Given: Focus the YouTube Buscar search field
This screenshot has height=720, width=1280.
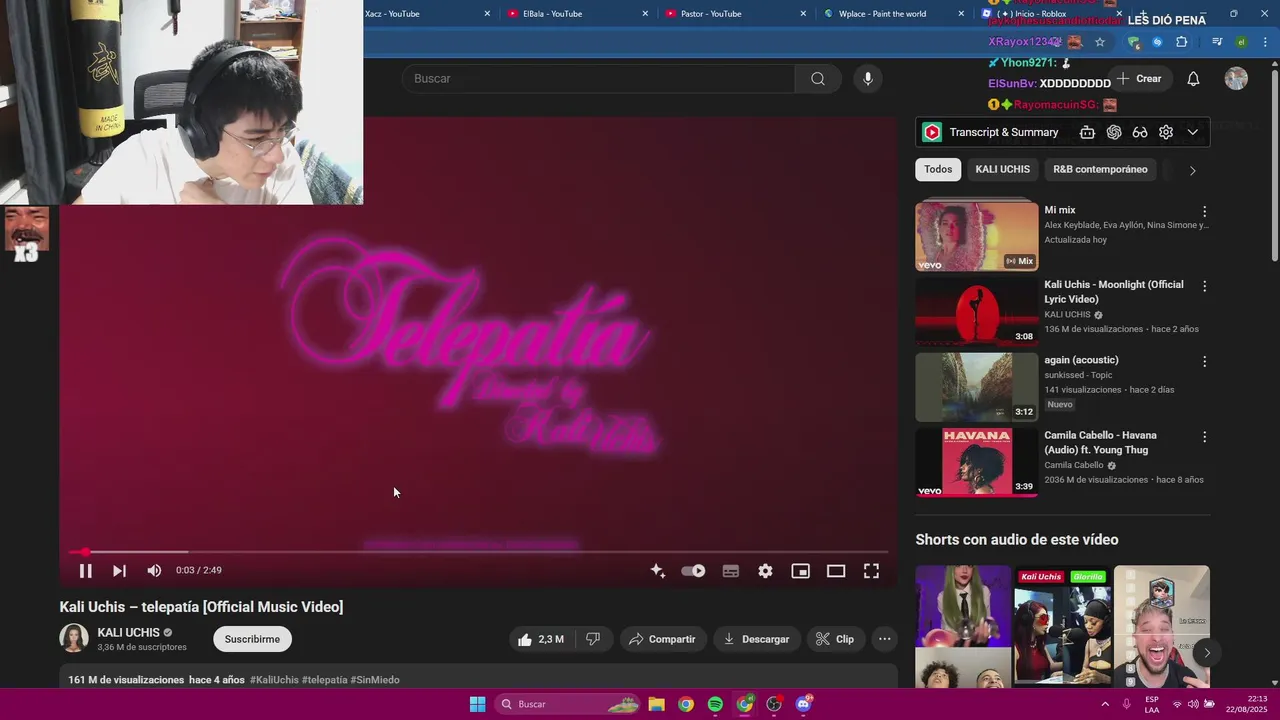Looking at the screenshot, I should coord(600,78).
